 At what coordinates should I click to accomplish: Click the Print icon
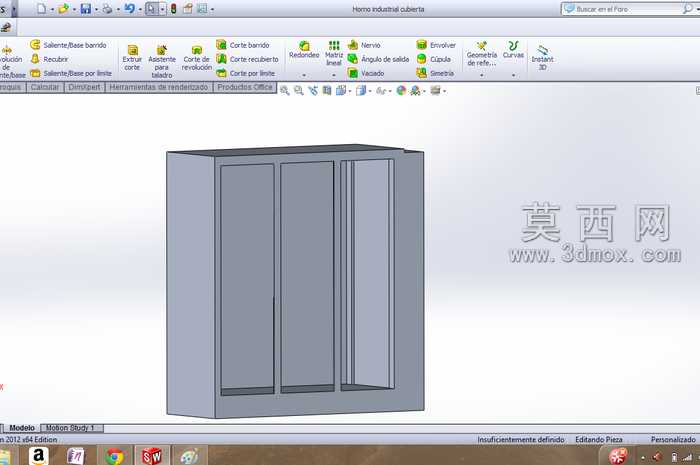[x=107, y=8]
